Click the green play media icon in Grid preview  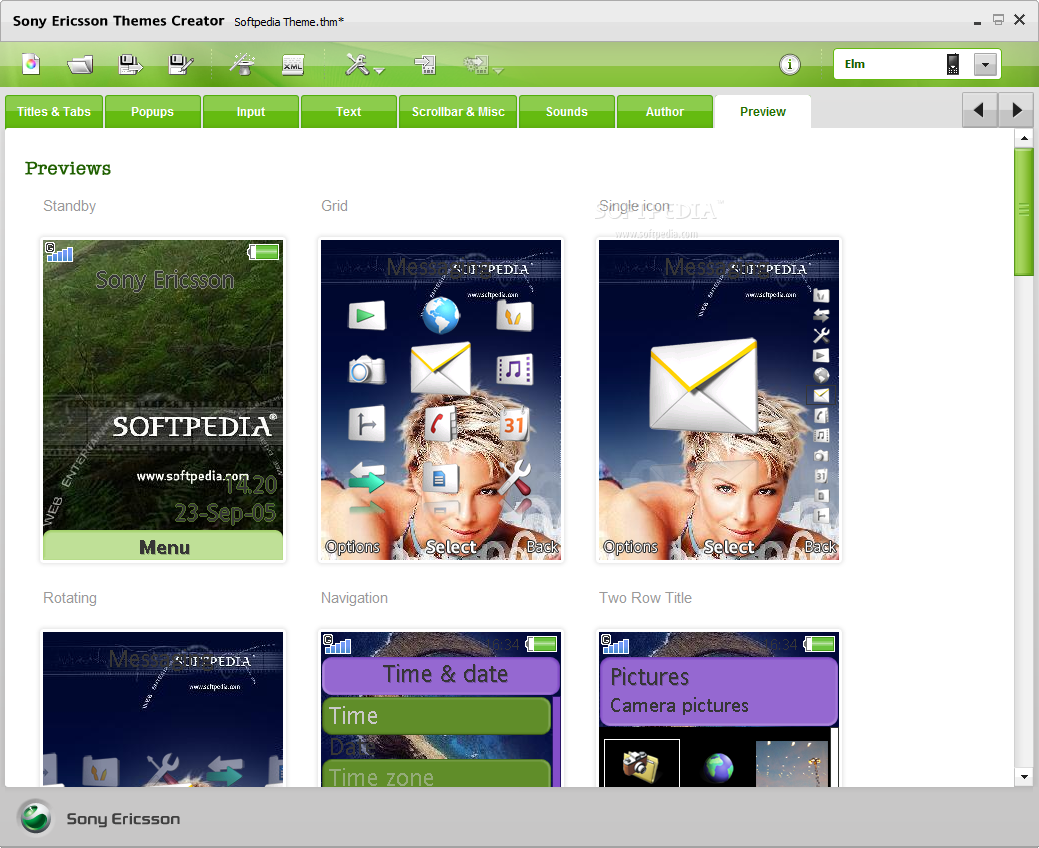(x=366, y=315)
